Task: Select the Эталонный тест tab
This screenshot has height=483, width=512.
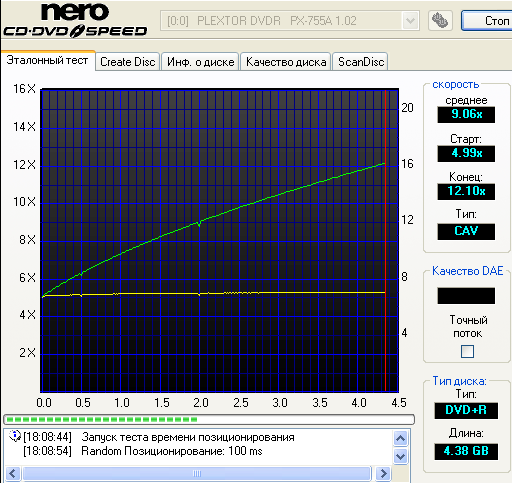Action: tap(47, 60)
